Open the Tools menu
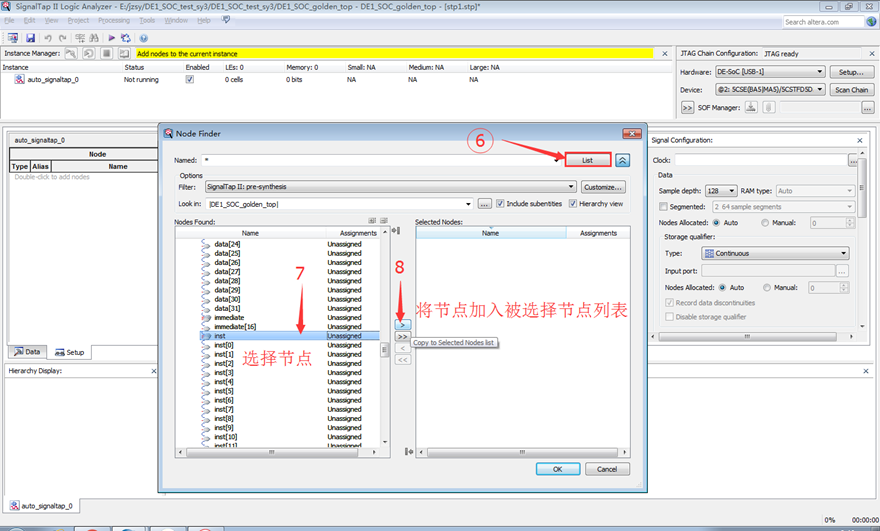Screen dimensions: 880x531 coord(147,20)
